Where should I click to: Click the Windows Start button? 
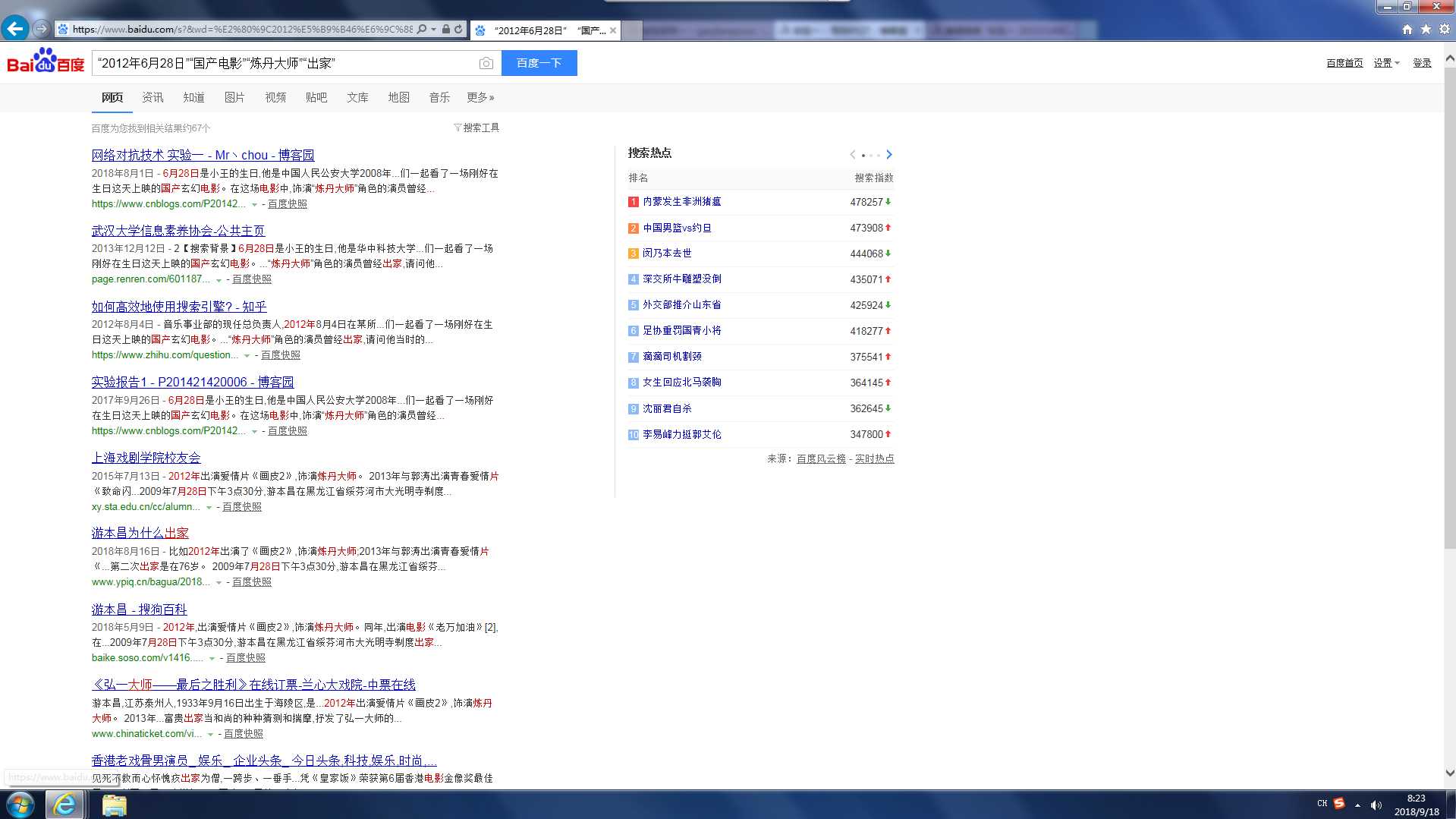(x=20, y=805)
